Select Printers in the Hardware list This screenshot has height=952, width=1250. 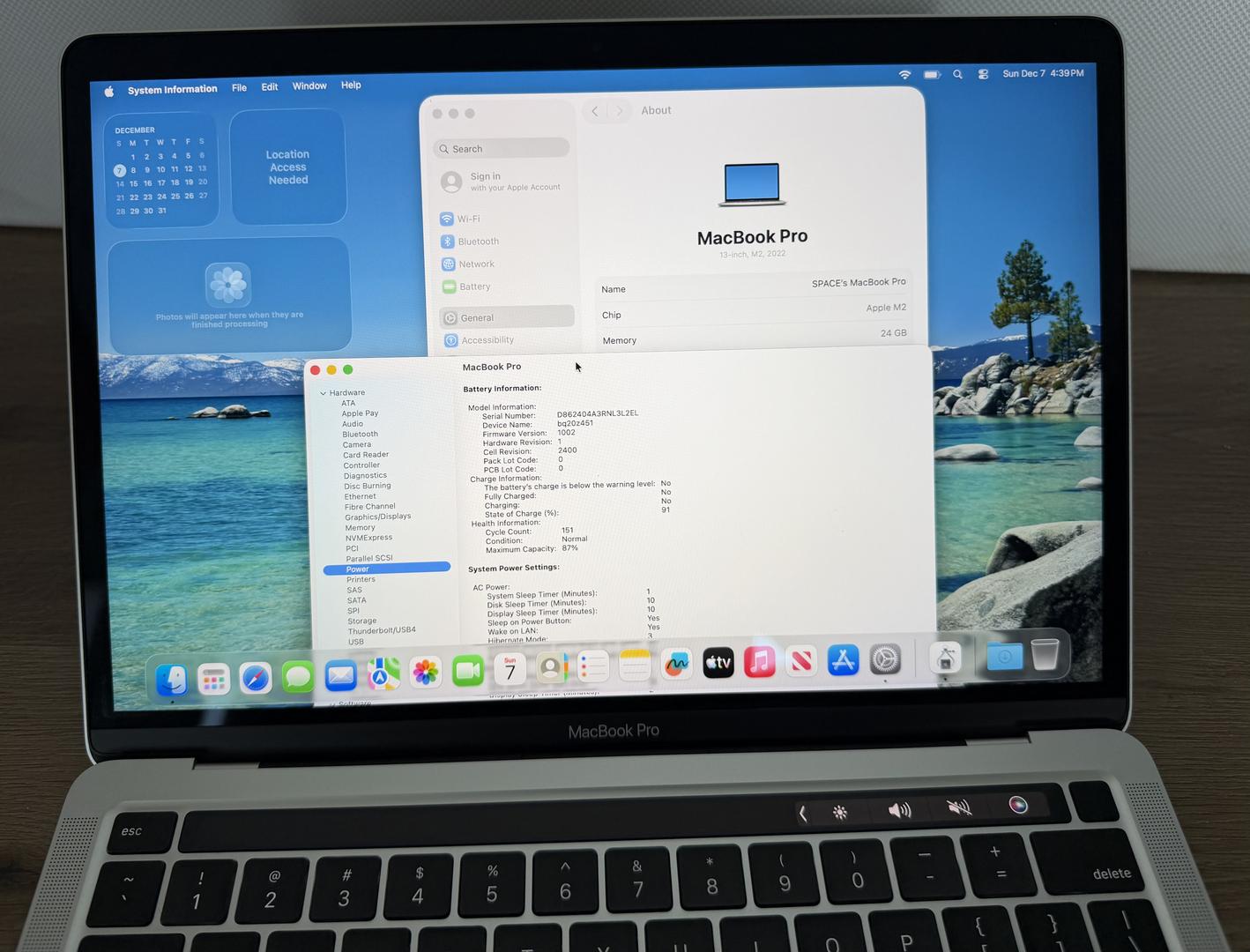pyautogui.click(x=361, y=579)
